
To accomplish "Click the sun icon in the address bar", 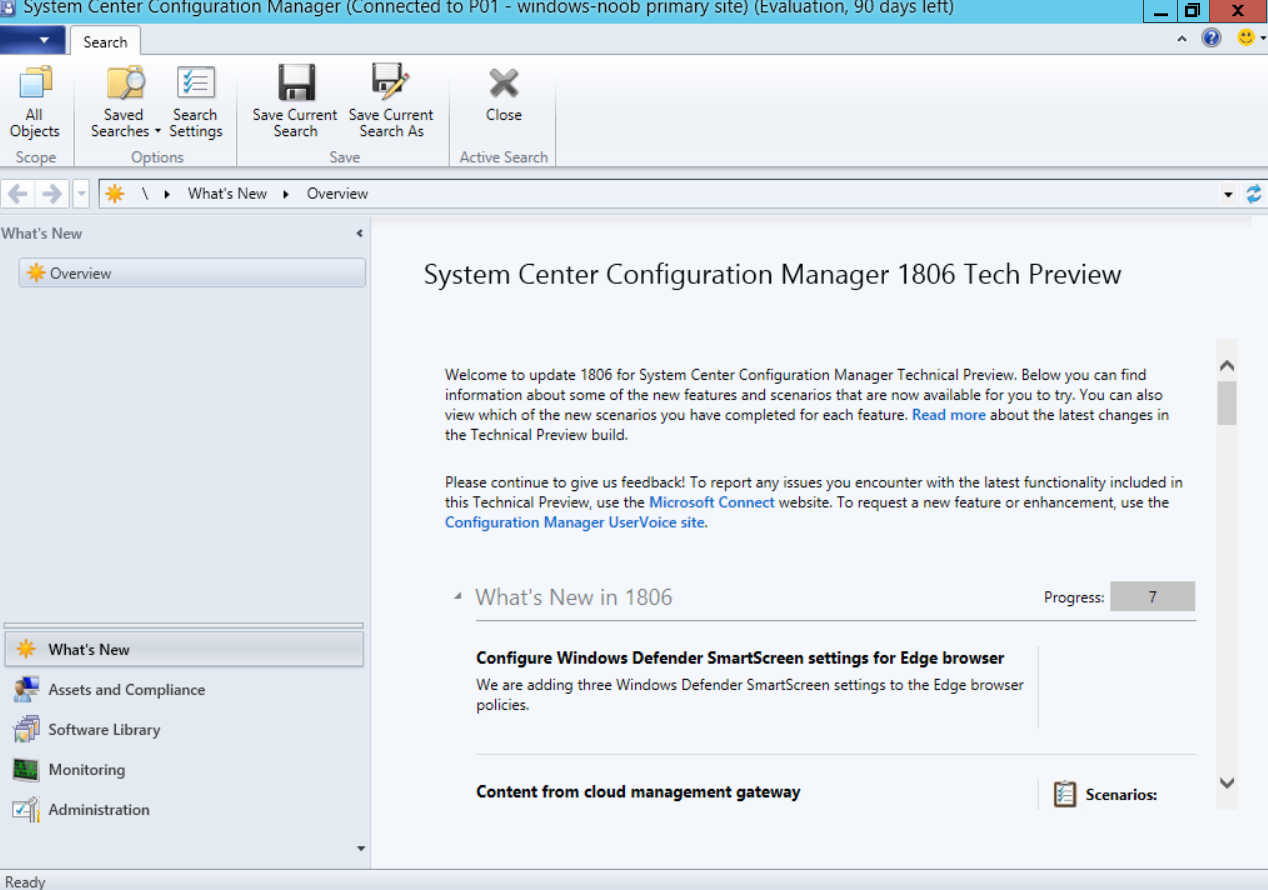I will (x=115, y=194).
